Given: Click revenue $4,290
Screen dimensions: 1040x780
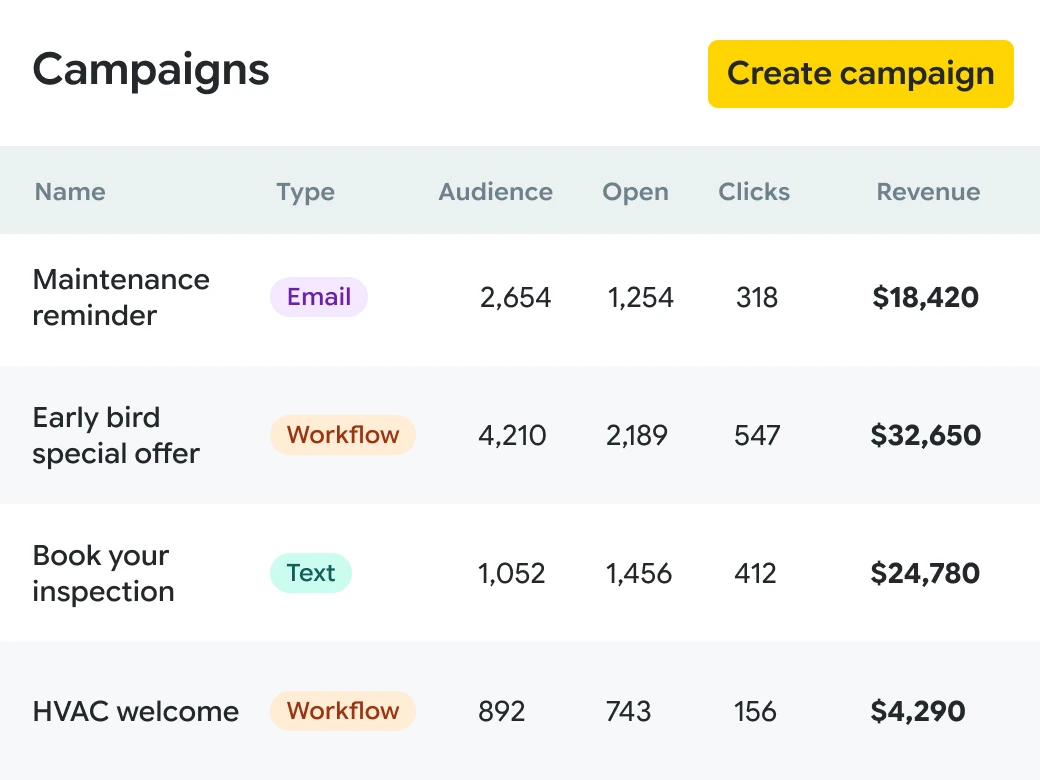Looking at the screenshot, I should [x=918, y=711].
